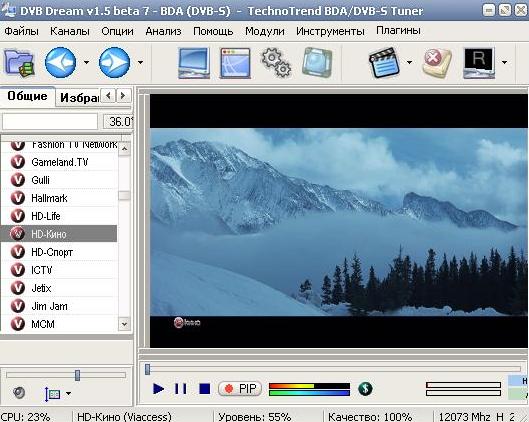Click the tab strip left scroll arrow

[109, 96]
